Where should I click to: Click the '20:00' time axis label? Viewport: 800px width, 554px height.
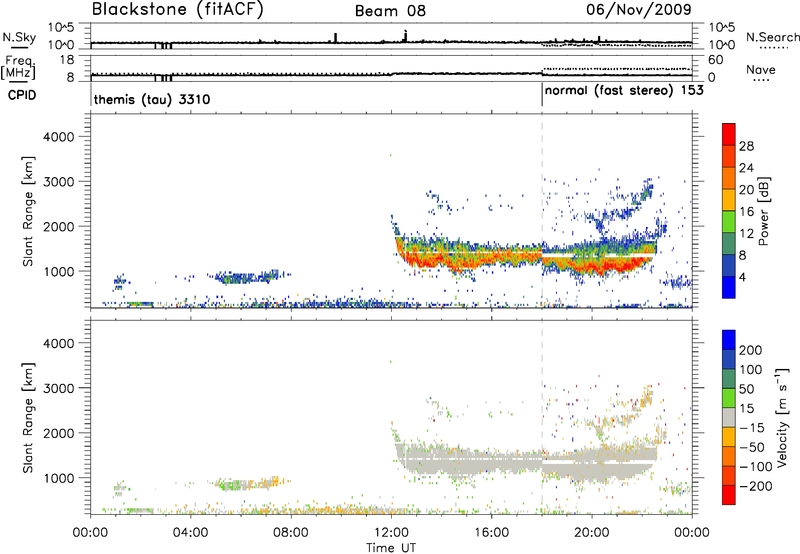tap(591, 533)
